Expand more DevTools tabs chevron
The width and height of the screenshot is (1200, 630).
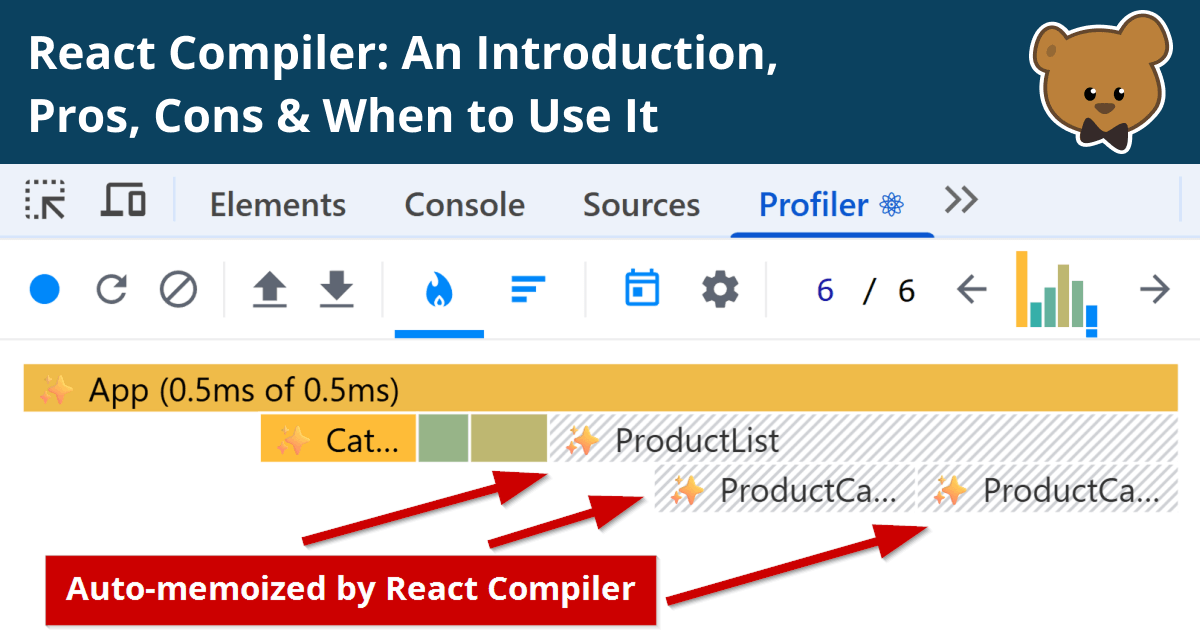point(961,201)
